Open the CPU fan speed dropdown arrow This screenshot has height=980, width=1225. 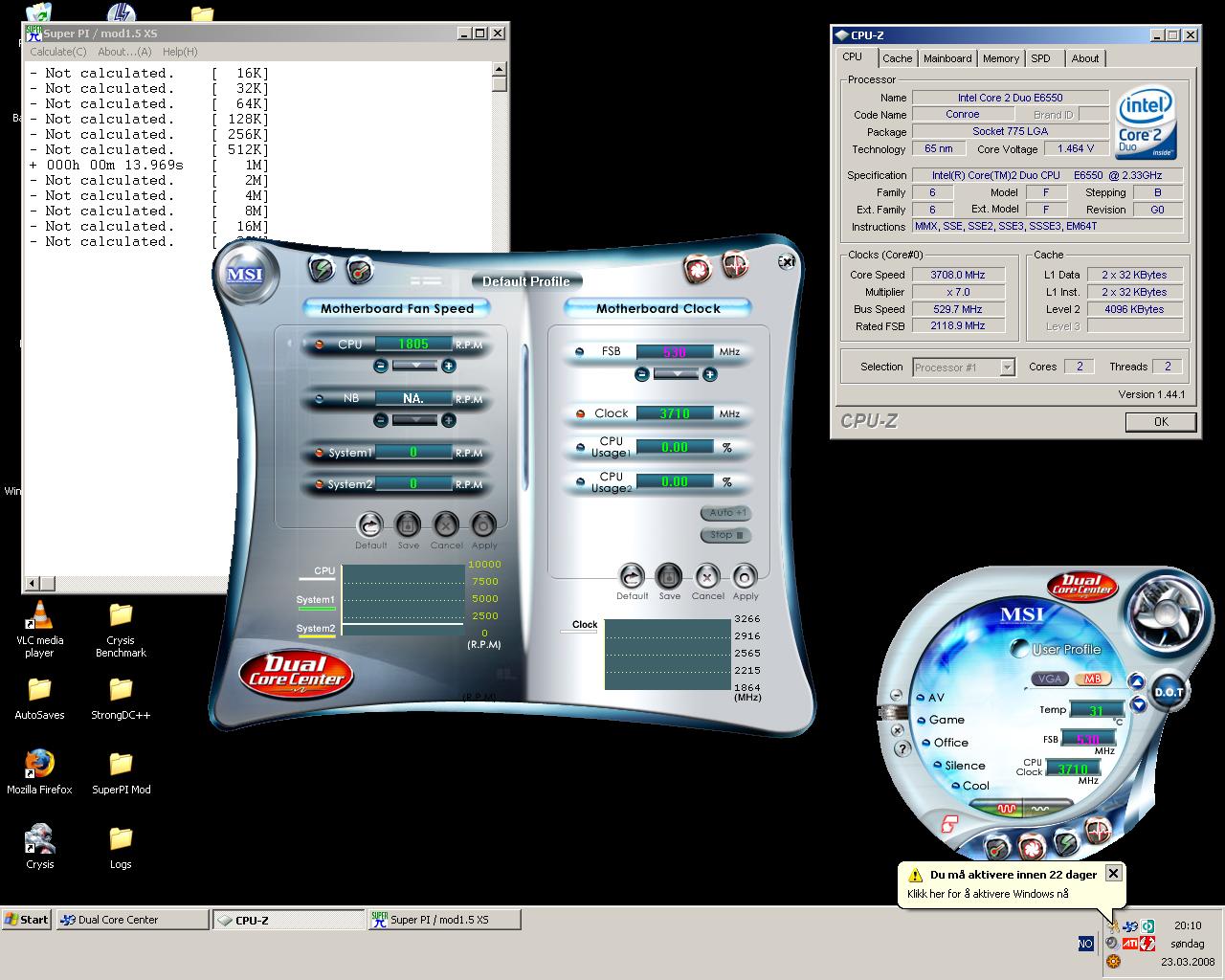coord(414,366)
